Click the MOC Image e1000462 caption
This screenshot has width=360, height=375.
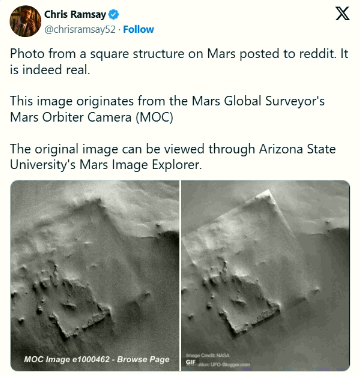point(96,359)
